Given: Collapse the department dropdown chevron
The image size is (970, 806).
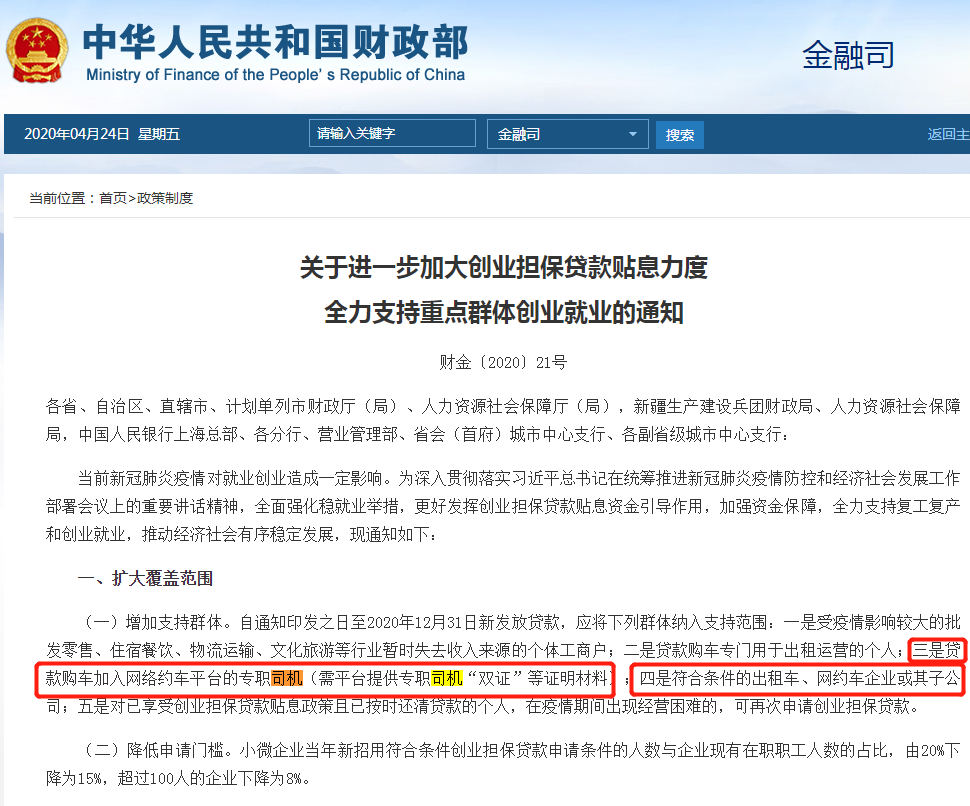Looking at the screenshot, I should point(631,132).
